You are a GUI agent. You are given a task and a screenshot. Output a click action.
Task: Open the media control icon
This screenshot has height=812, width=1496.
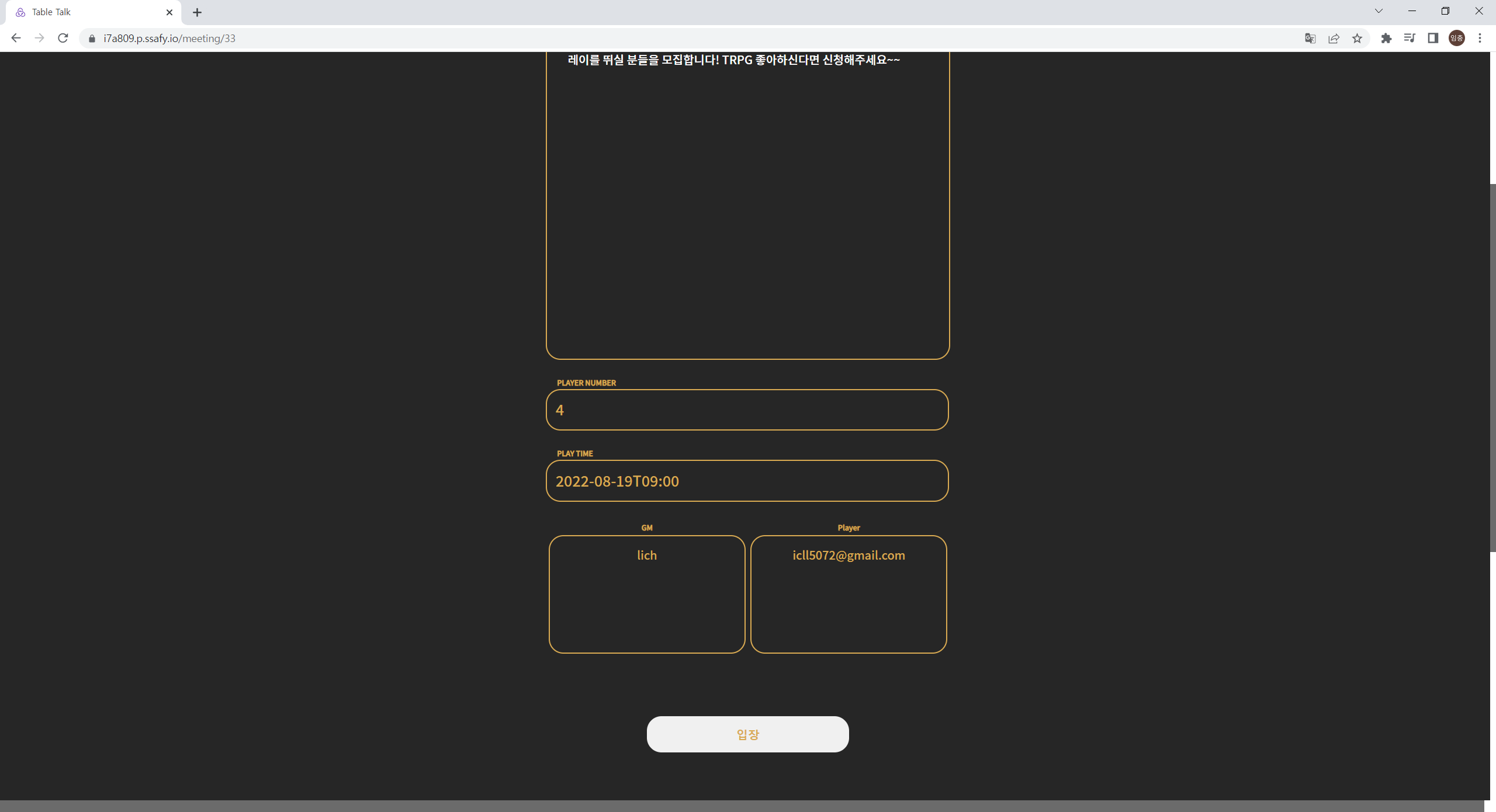point(1410,39)
